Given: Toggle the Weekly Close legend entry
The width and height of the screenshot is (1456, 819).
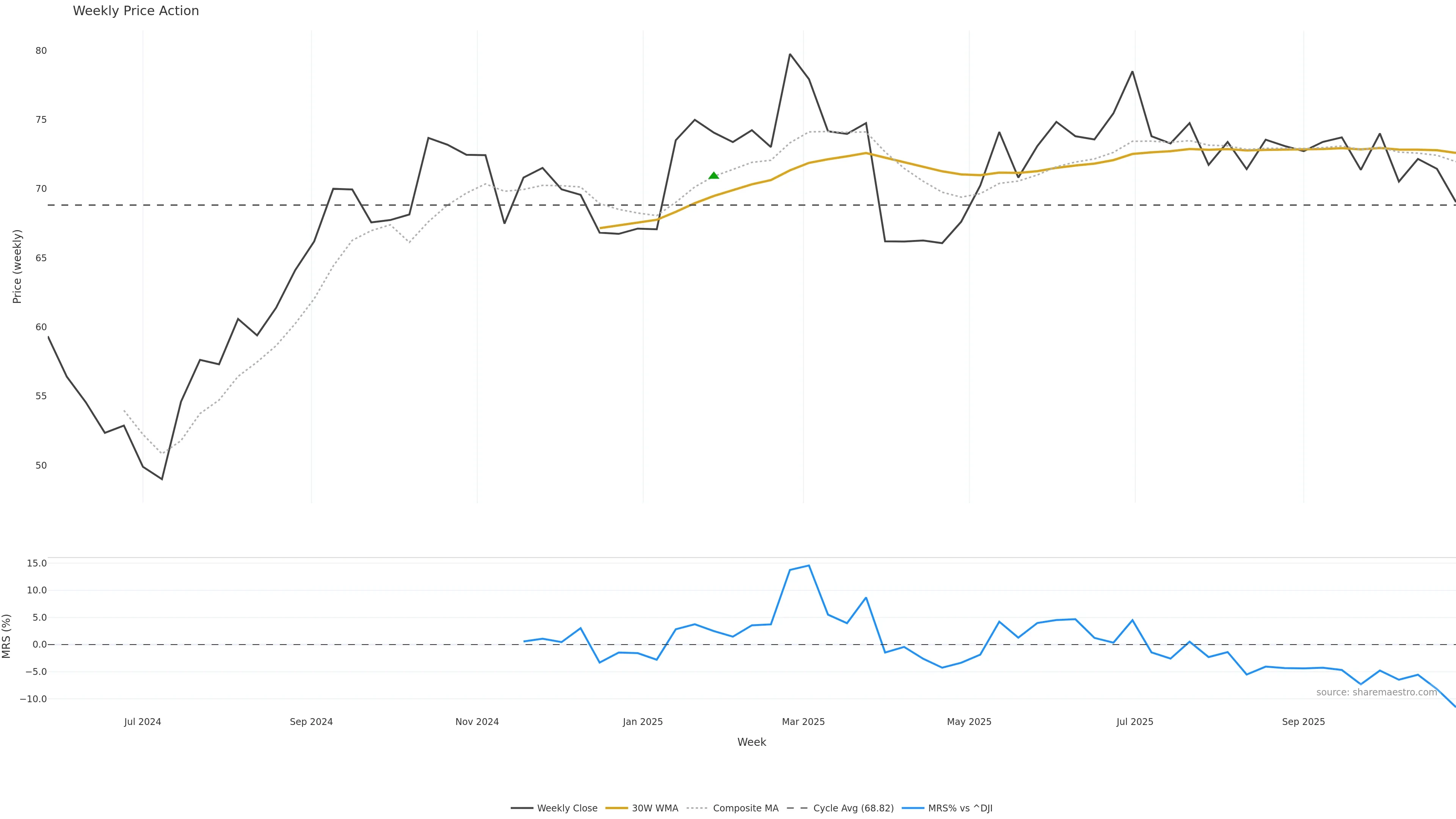Looking at the screenshot, I should (567, 808).
